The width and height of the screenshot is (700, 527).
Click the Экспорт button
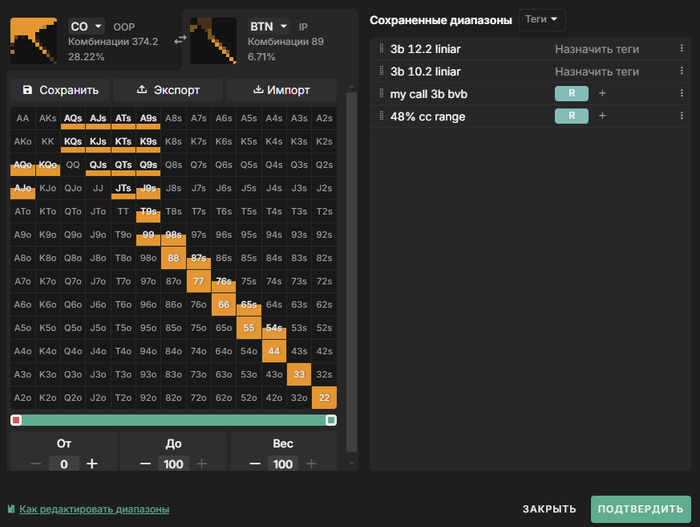pyautogui.click(x=168, y=90)
